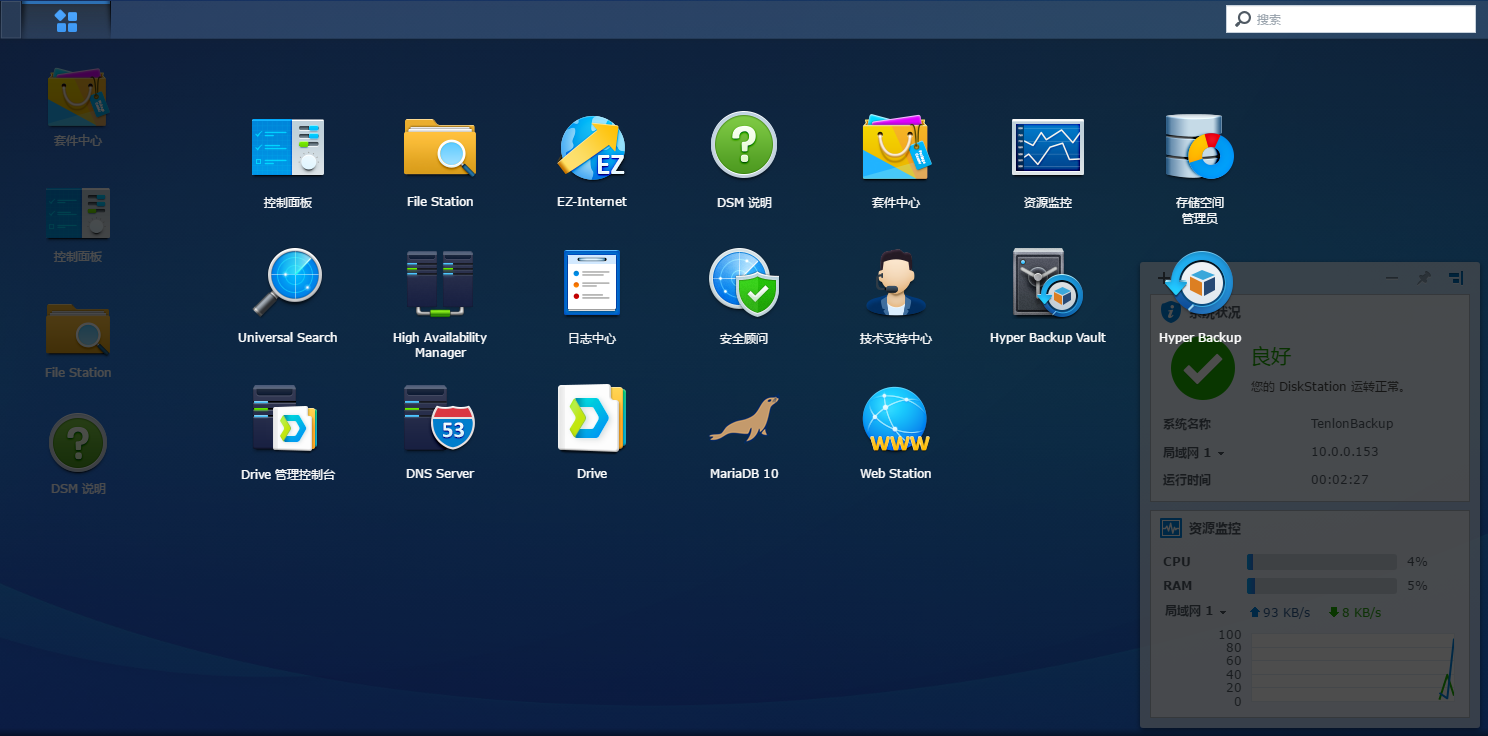Click the 运行时间 label
Image resolution: width=1488 pixels, height=736 pixels.
click(1187, 480)
